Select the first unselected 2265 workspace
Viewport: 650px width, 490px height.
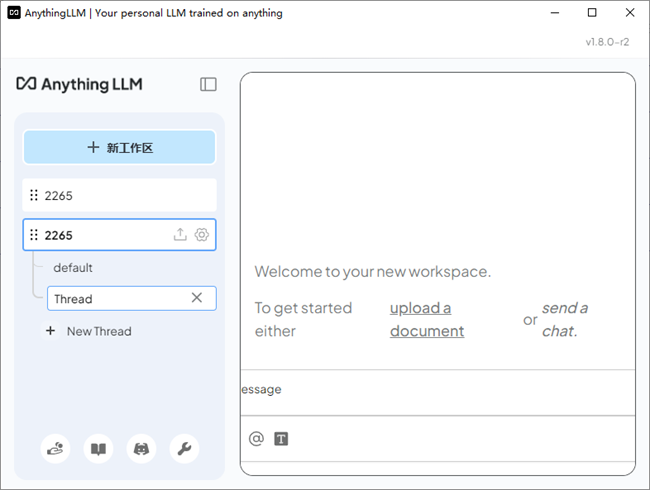click(x=119, y=195)
